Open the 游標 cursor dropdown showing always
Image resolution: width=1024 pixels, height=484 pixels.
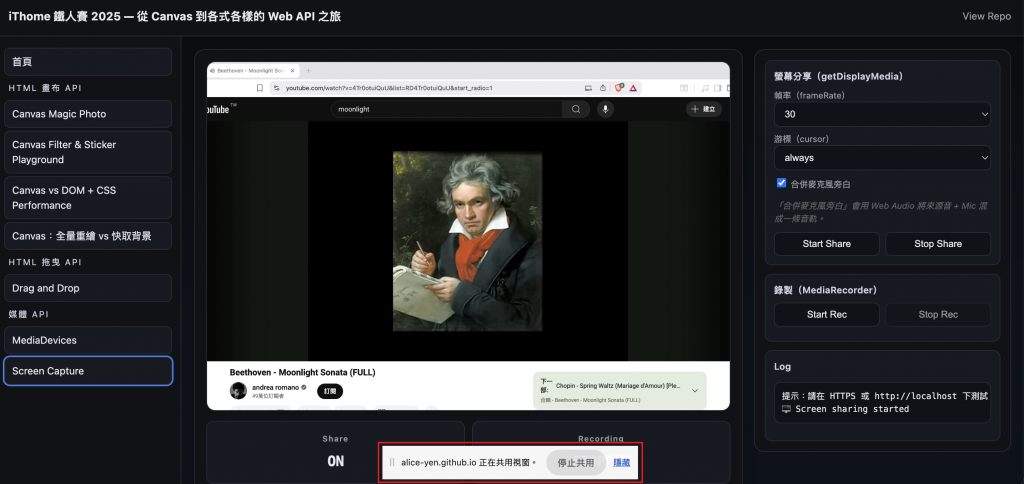882,157
